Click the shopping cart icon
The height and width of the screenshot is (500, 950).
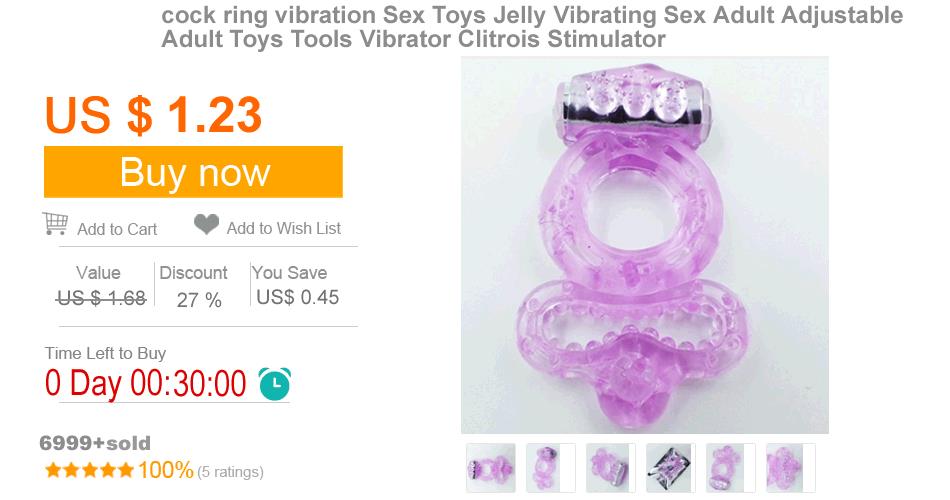pos(55,224)
